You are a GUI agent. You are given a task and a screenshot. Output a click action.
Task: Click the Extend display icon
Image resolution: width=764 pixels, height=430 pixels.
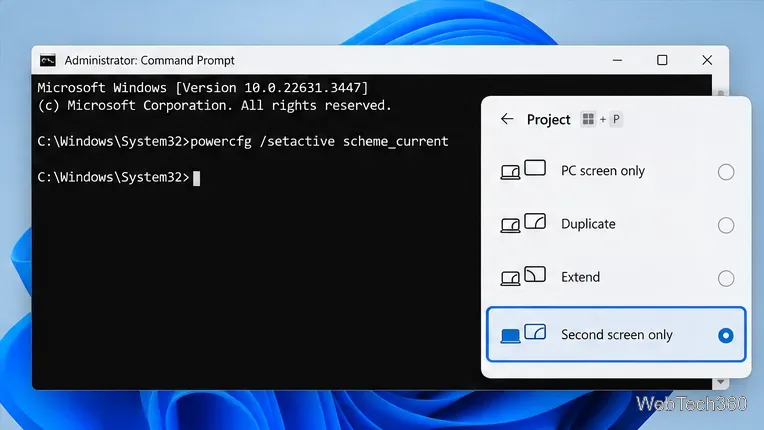(x=523, y=276)
